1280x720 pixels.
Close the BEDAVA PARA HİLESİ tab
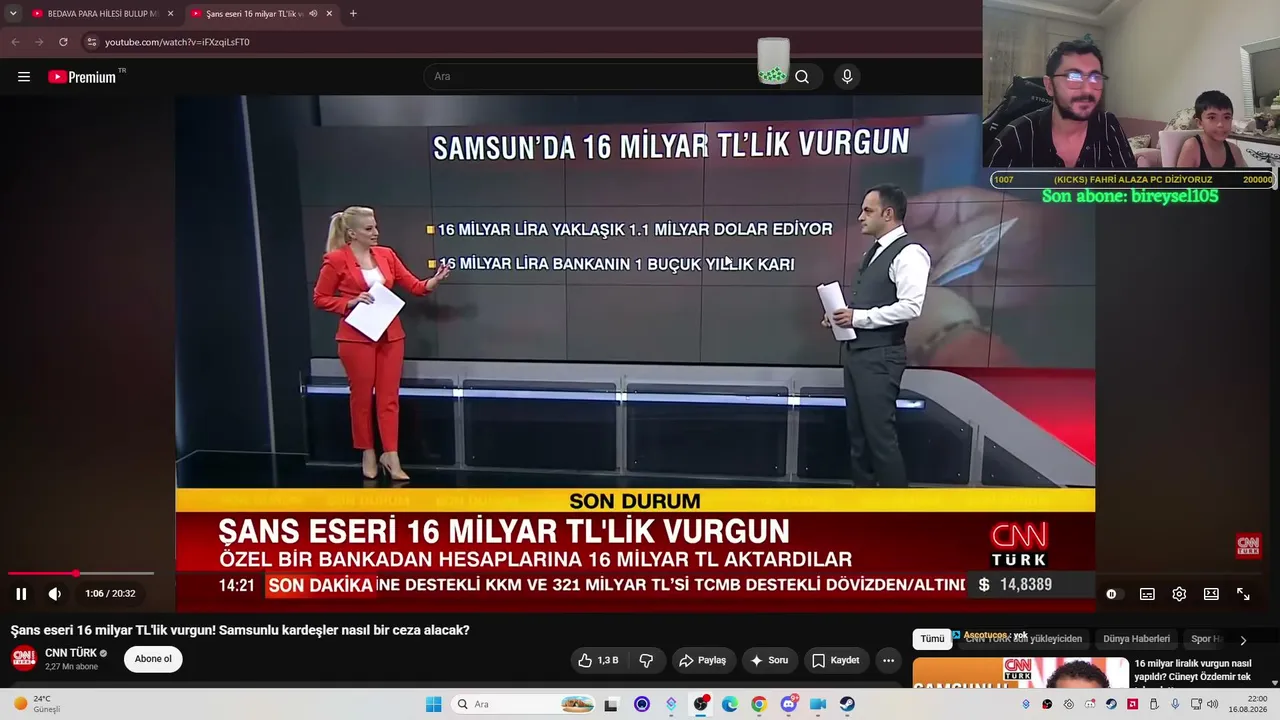point(171,14)
